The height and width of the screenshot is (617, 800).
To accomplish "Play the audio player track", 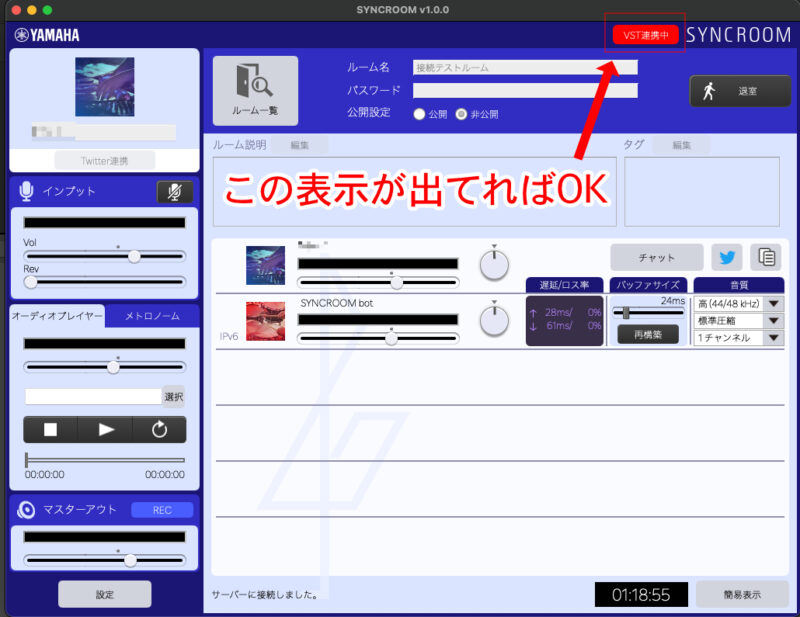I will coord(105,430).
